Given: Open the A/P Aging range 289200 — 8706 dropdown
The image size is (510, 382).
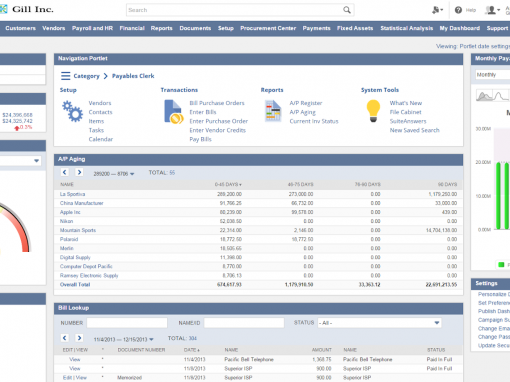Looking at the screenshot, I should click(114, 174).
